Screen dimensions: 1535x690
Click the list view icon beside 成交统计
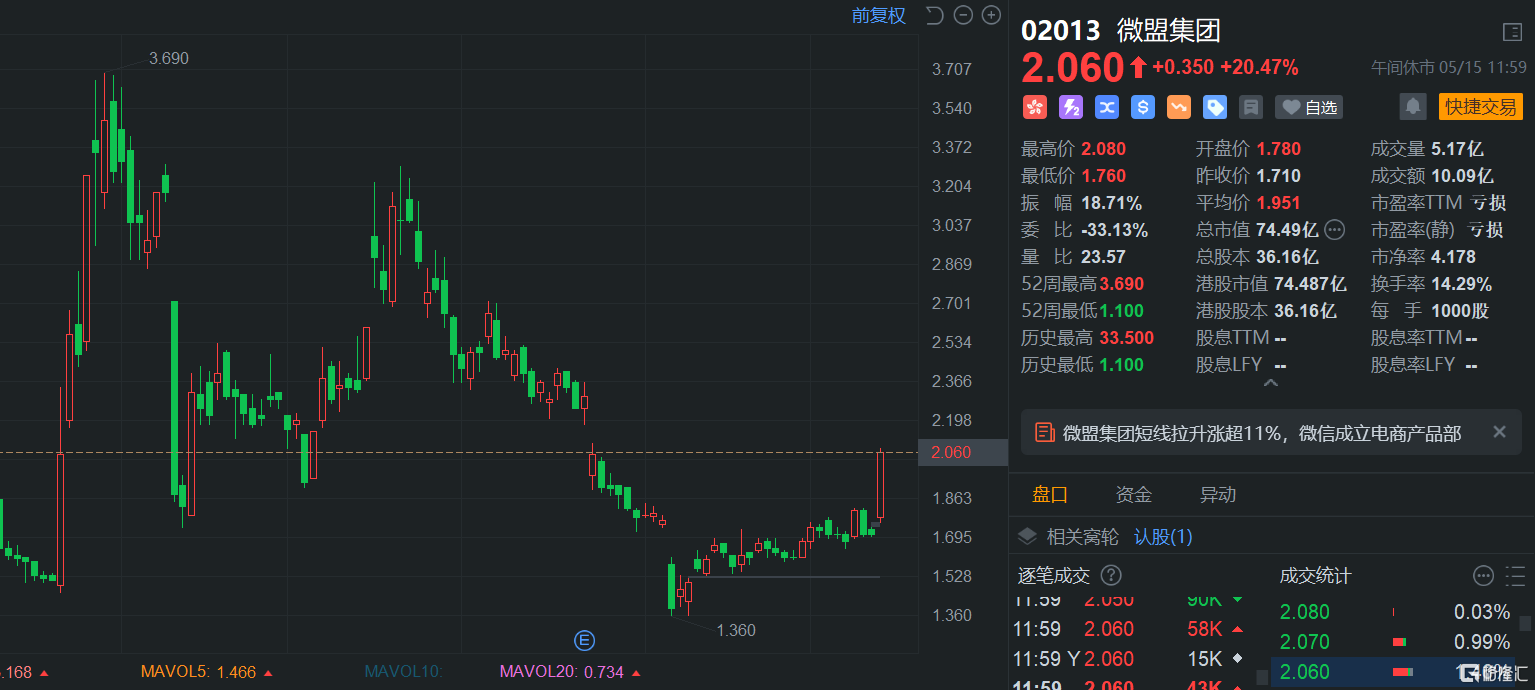pos(1516,576)
